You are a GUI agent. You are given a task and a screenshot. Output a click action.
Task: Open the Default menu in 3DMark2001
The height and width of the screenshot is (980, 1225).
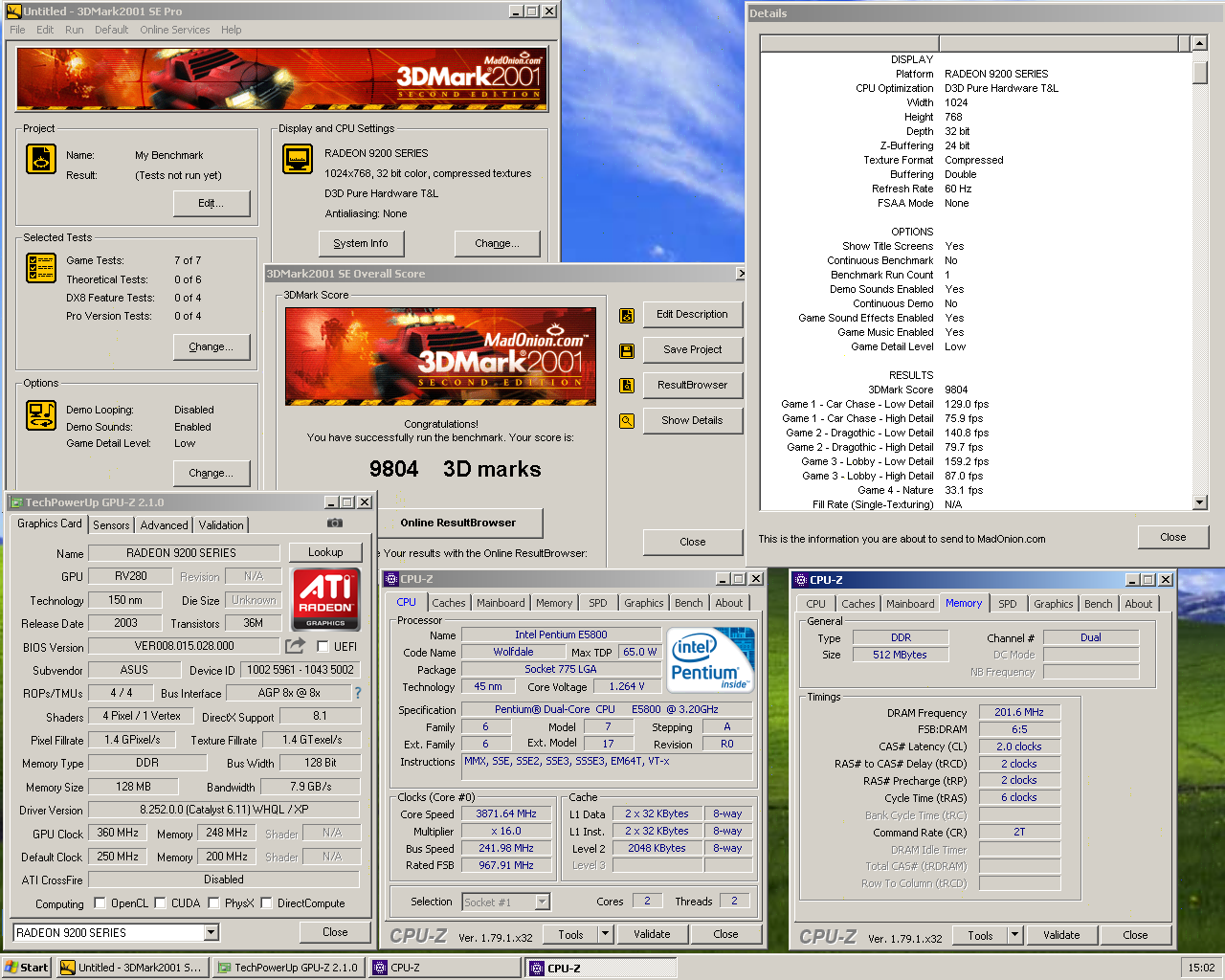coord(111,30)
